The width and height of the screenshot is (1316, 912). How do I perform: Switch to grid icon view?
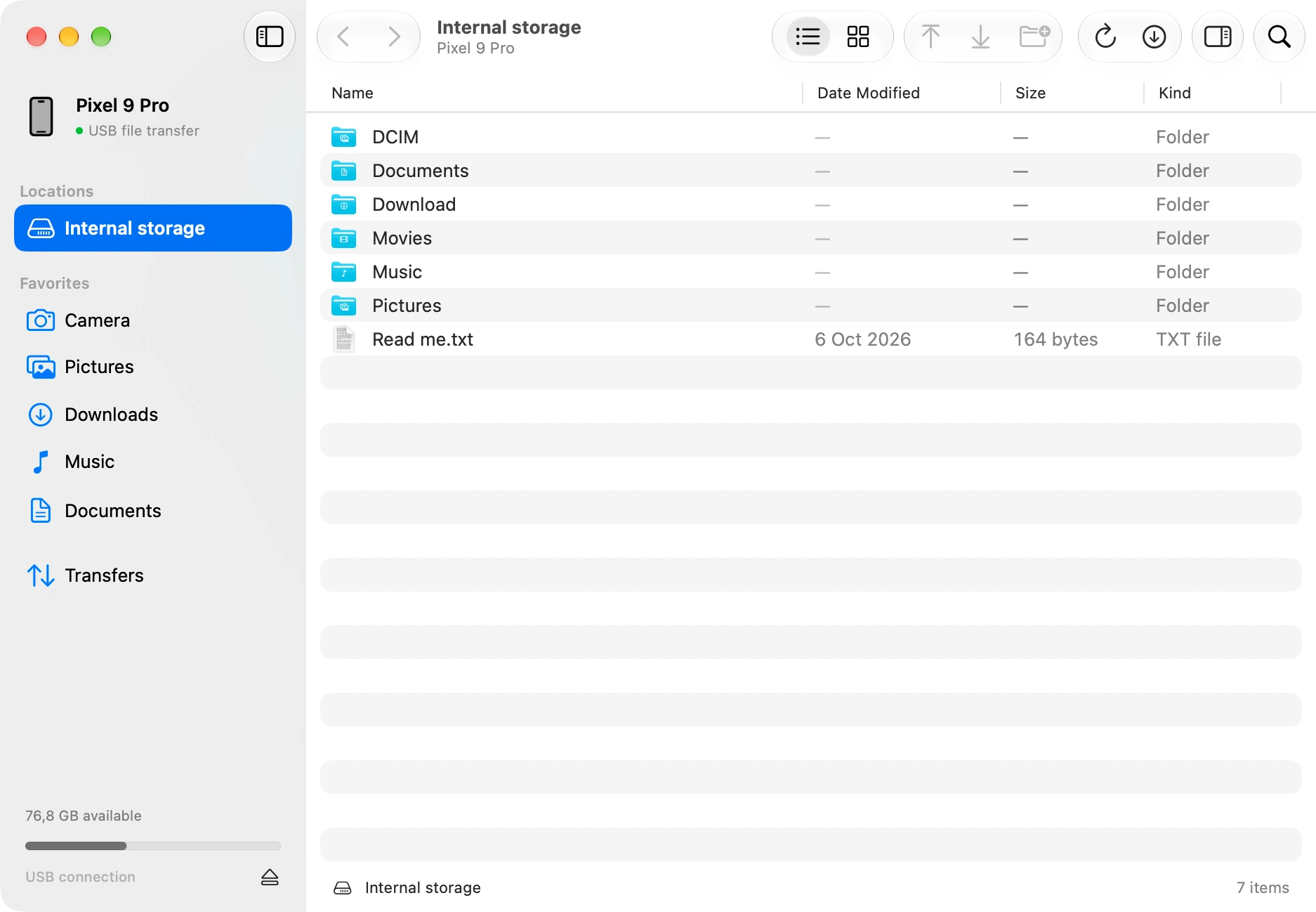(857, 37)
